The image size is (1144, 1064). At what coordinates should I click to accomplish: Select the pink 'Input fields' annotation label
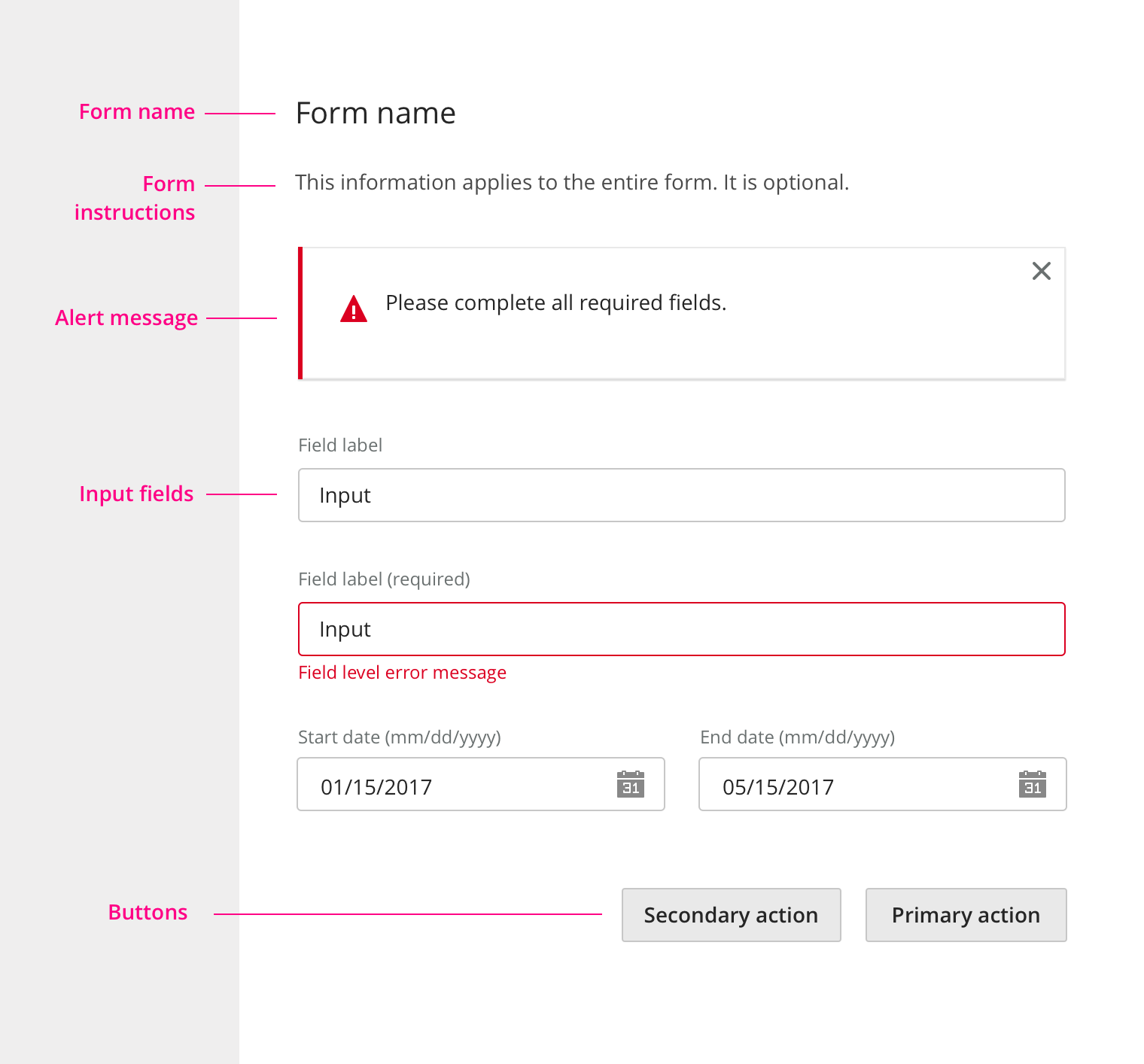(136, 494)
